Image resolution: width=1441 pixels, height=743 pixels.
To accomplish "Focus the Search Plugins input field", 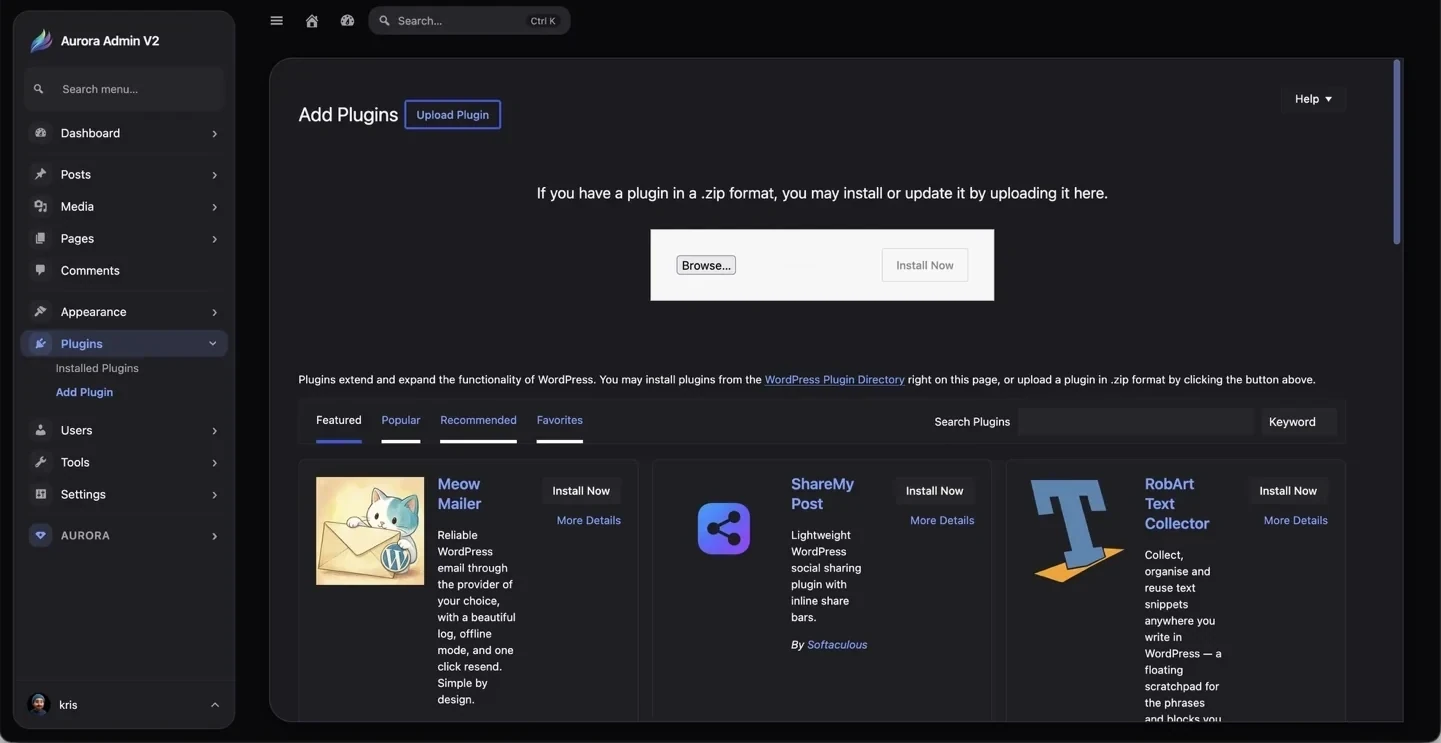I will (x=1136, y=422).
